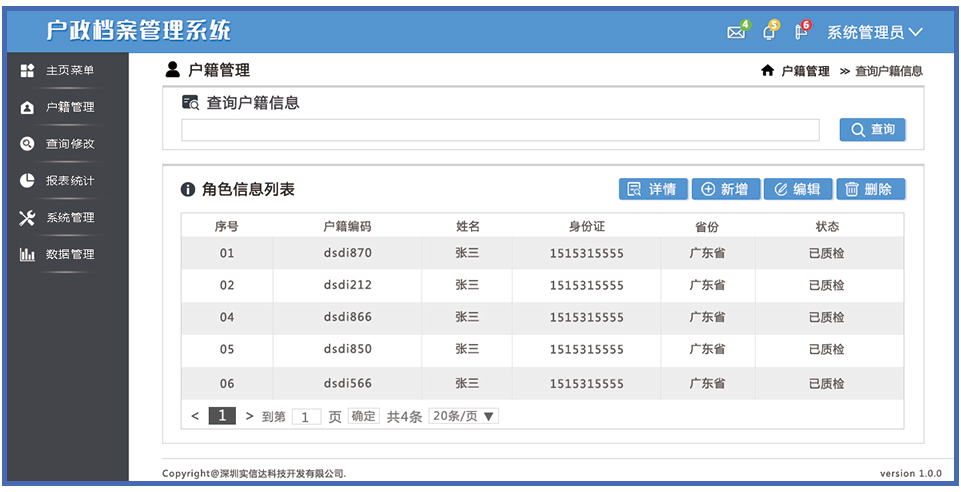Screen dimensions: 961x492
Task: Click 张三 name in row 04
Action: point(467,317)
